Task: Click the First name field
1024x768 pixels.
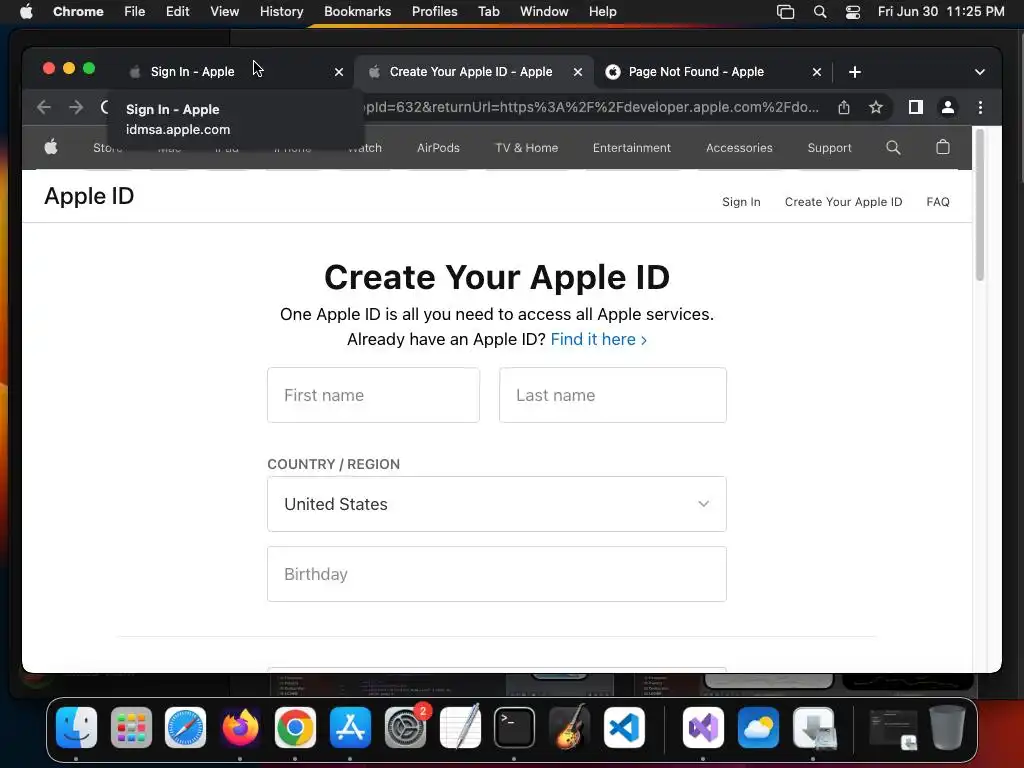Action: pos(374,395)
